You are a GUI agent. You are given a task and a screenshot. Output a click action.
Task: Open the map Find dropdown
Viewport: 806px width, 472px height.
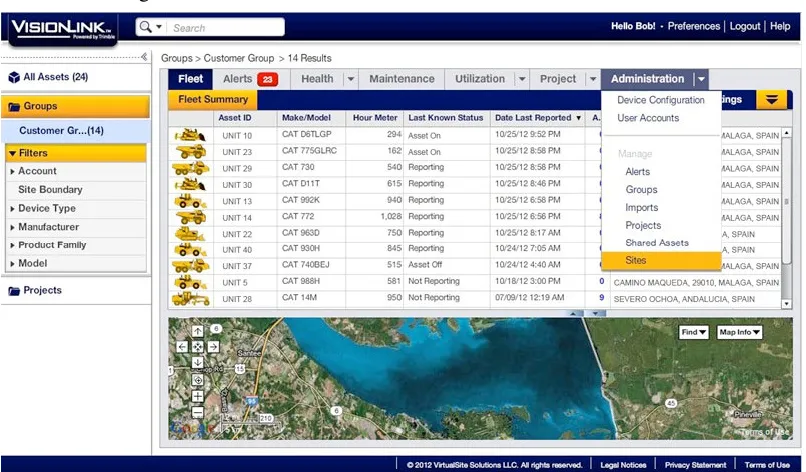[693, 332]
